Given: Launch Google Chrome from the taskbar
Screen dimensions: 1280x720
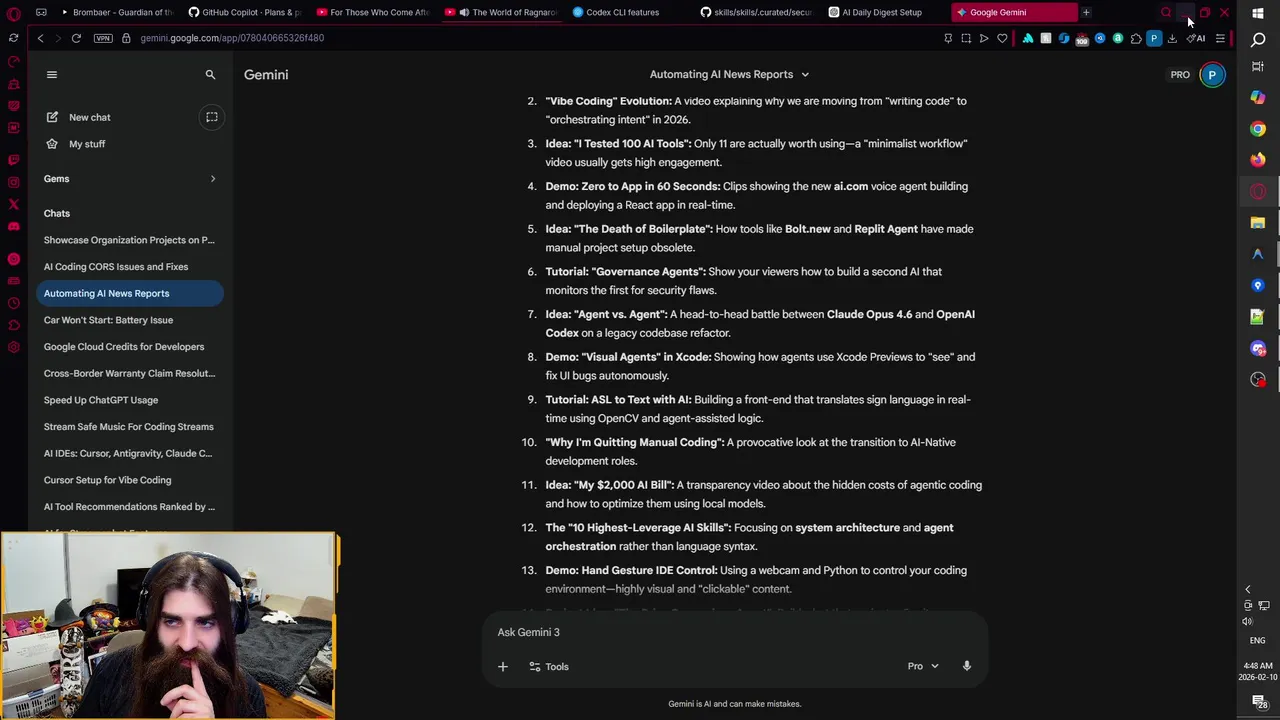Looking at the screenshot, I should coord(1258,129).
